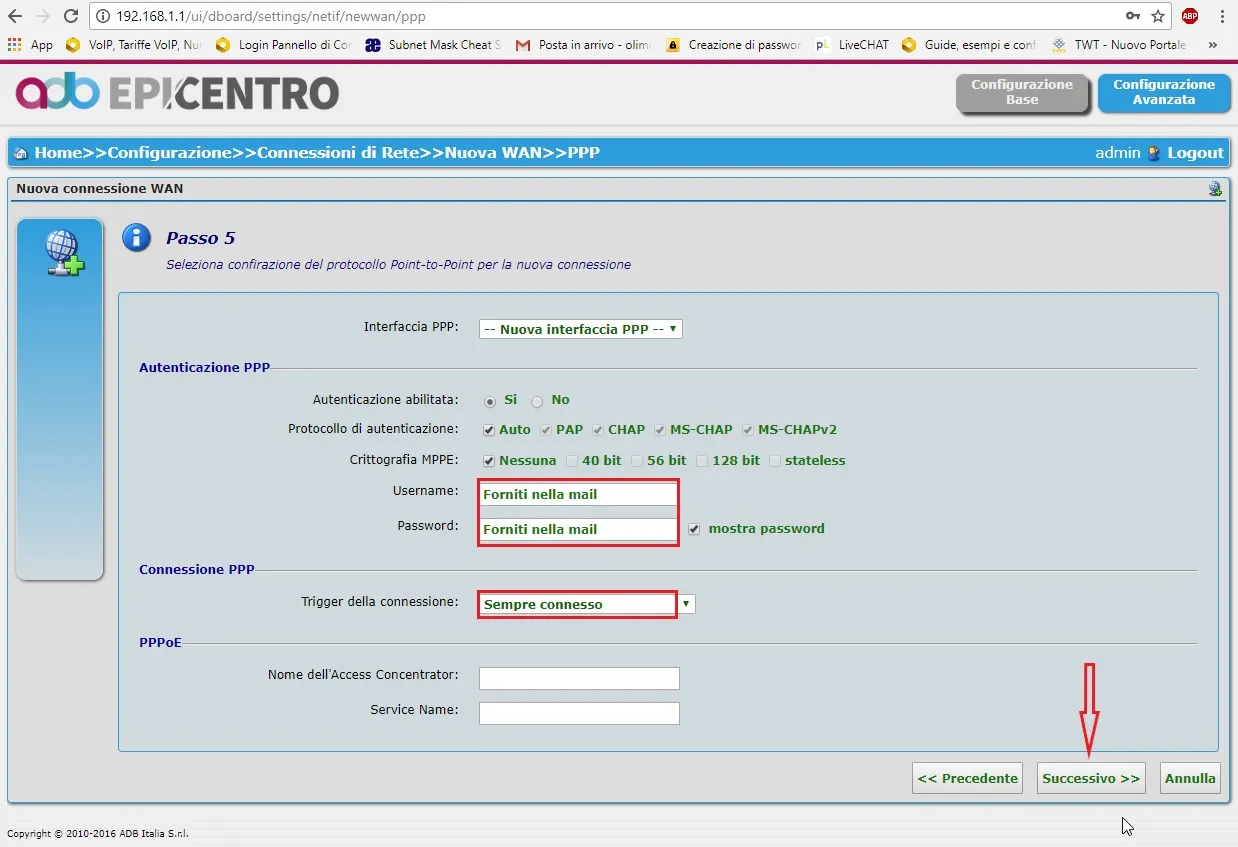Show more bookmarks with the overflow chevron

tap(1213, 45)
